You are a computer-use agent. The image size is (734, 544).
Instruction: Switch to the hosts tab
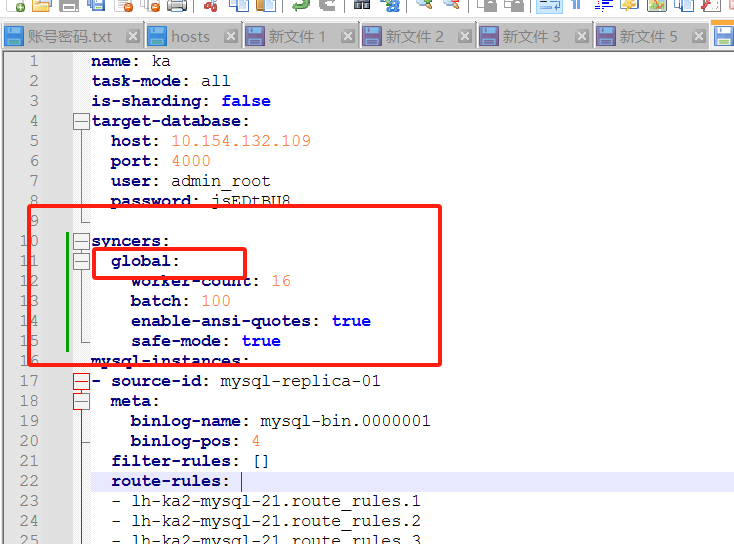(x=192, y=36)
